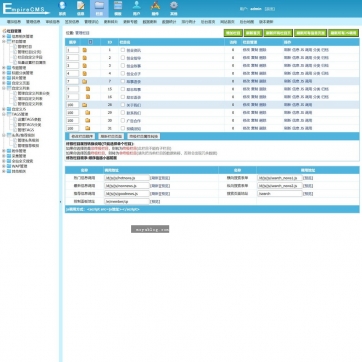
Task: Open the Information (信息) icon in top navigation
Action: 81,8
